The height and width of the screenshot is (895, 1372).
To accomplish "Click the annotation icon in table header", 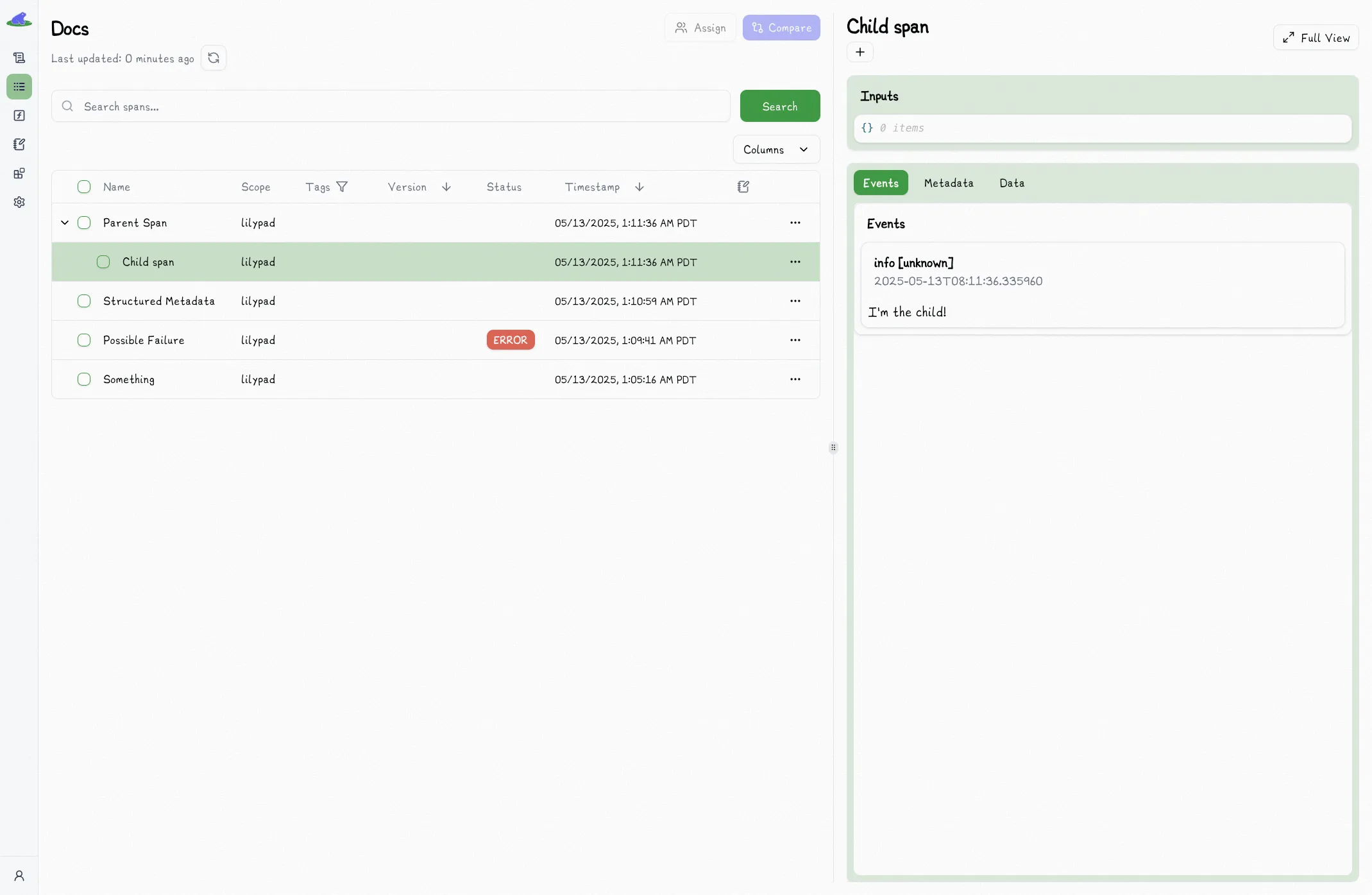I will (743, 187).
